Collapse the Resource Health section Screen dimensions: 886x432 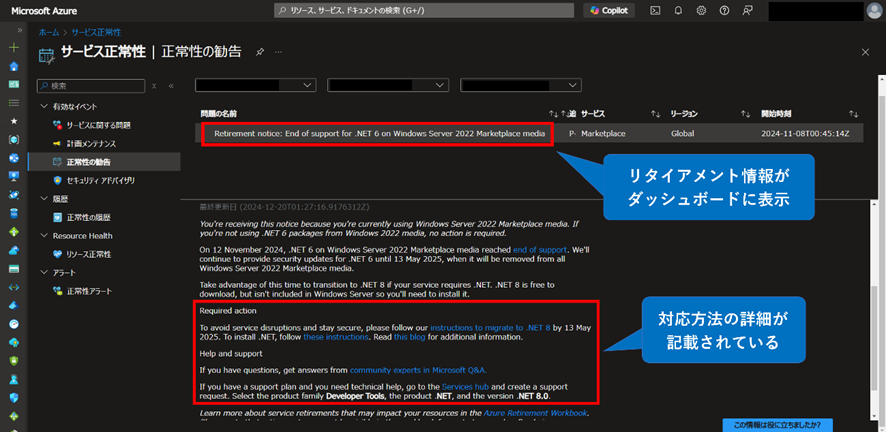45,235
